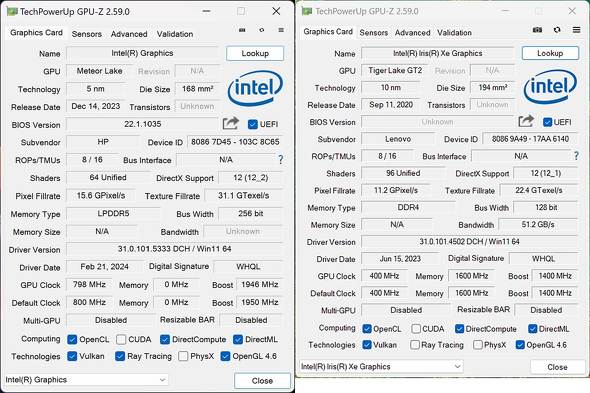Toggle OpenGL 4.6 checkbox in left window

(225, 356)
